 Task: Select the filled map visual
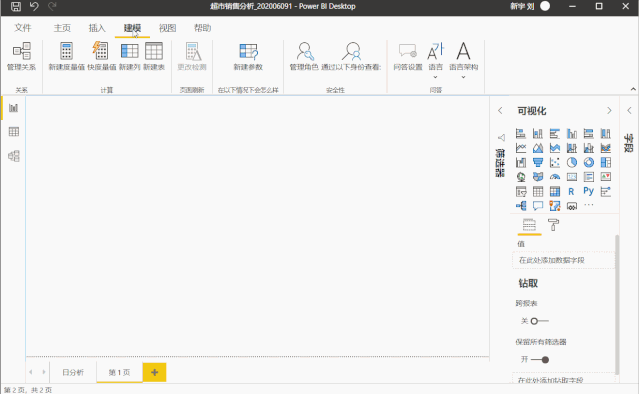(x=538, y=177)
